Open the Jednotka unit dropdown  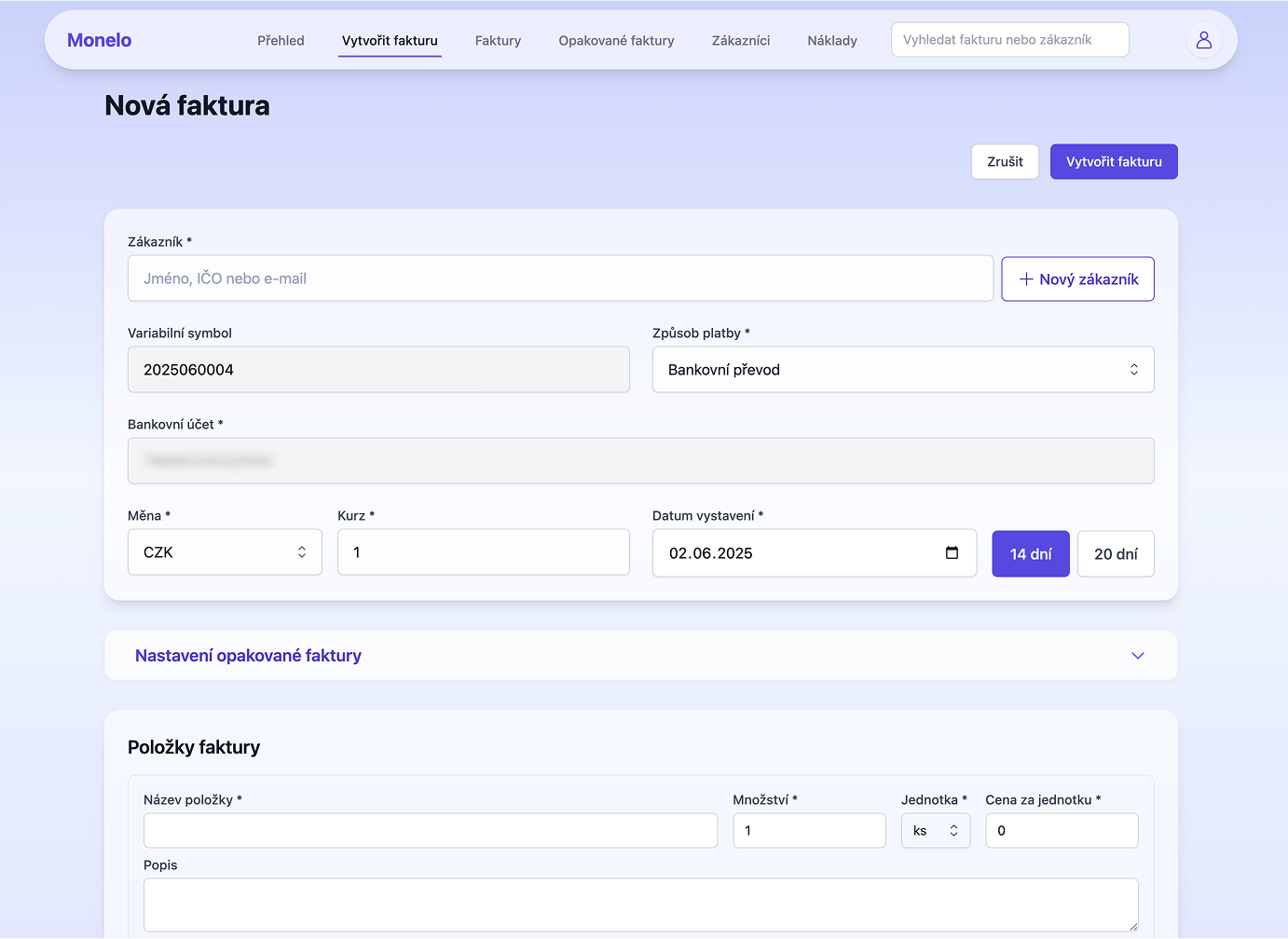(x=935, y=831)
